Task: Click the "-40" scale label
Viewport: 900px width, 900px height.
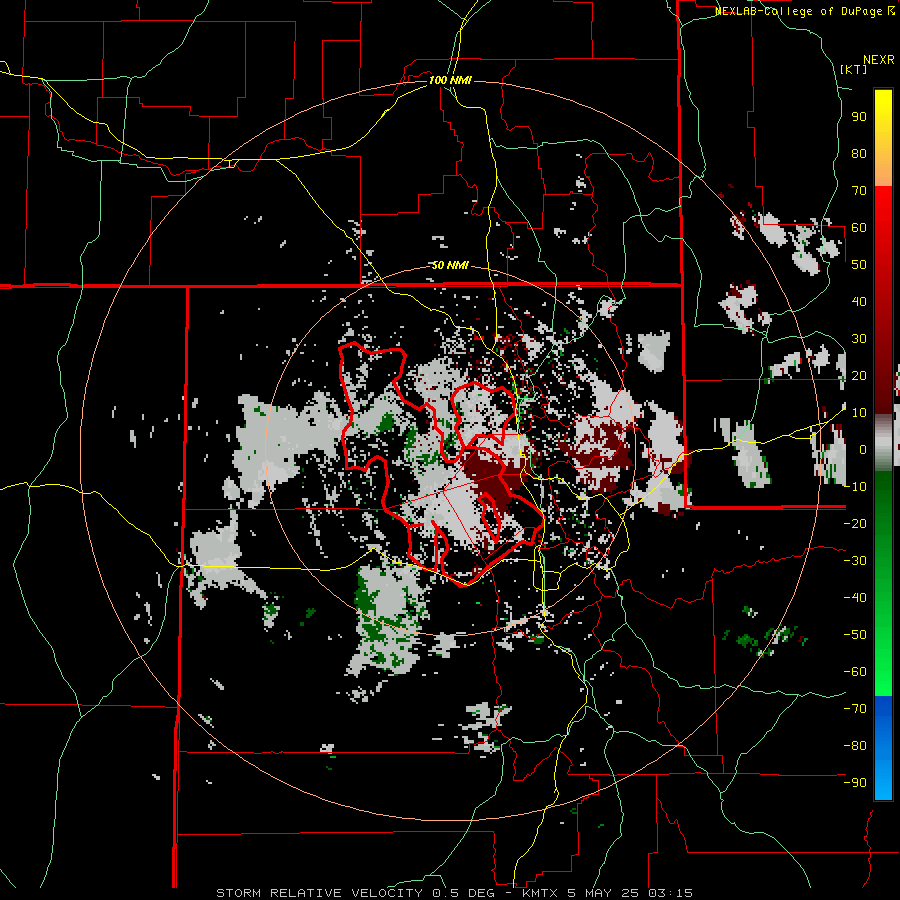Action: (x=855, y=598)
